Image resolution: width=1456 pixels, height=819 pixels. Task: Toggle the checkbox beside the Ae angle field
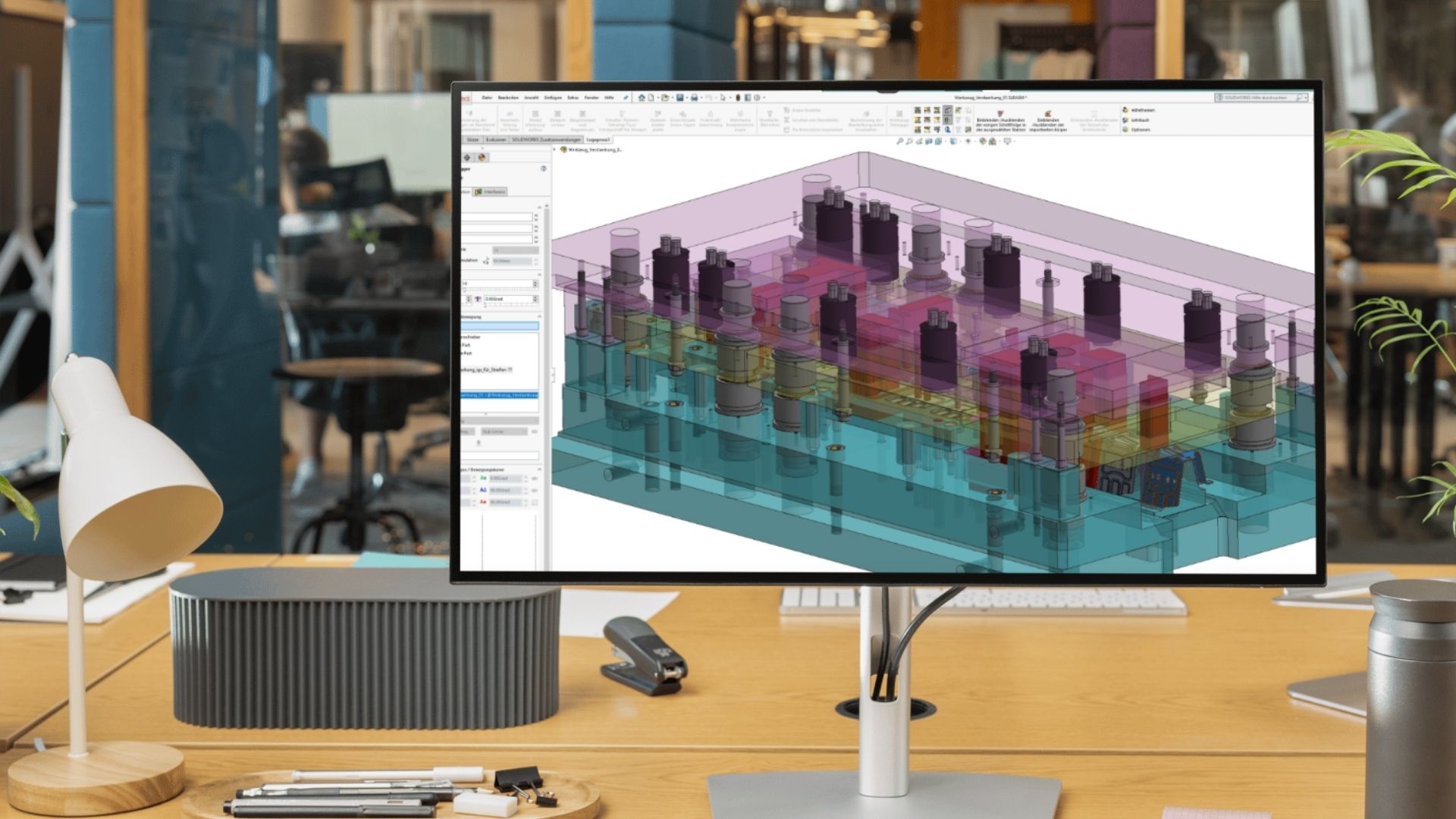coord(535,502)
